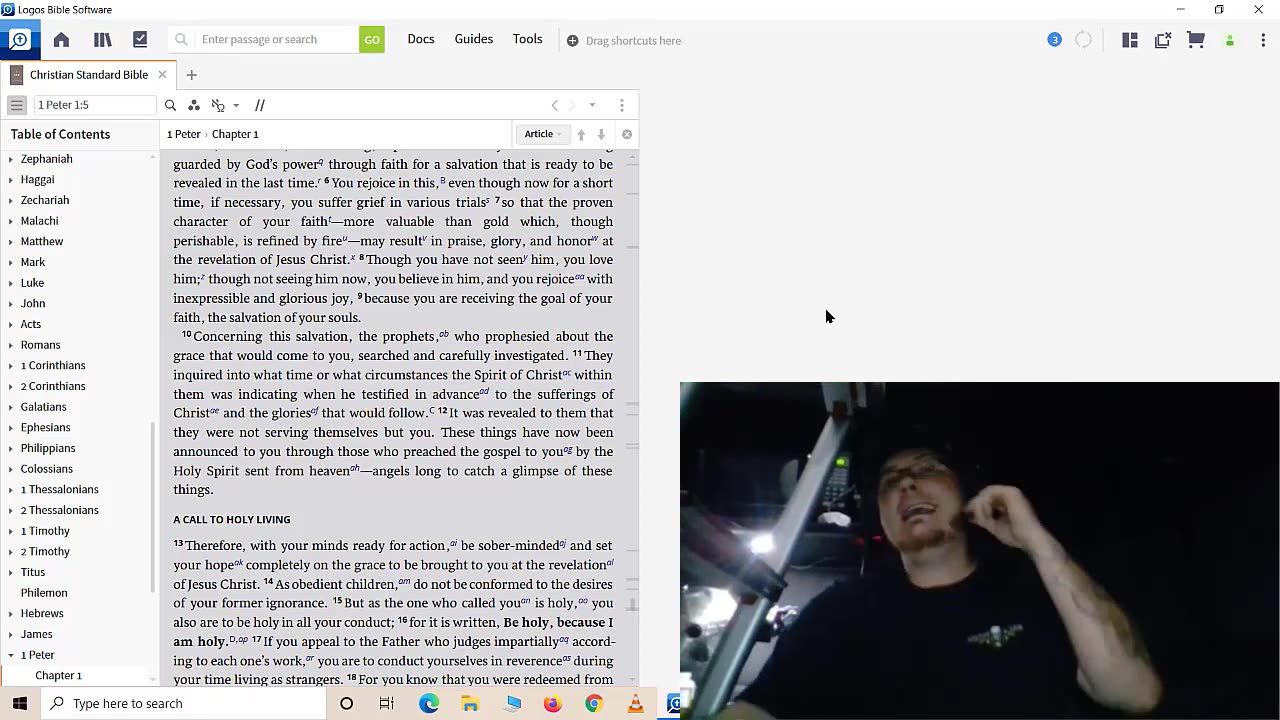Collapse the 1 Peter tree arrow

[11, 655]
